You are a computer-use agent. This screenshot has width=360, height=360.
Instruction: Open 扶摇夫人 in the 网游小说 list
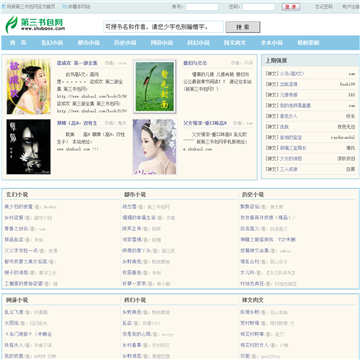(x=14, y=345)
